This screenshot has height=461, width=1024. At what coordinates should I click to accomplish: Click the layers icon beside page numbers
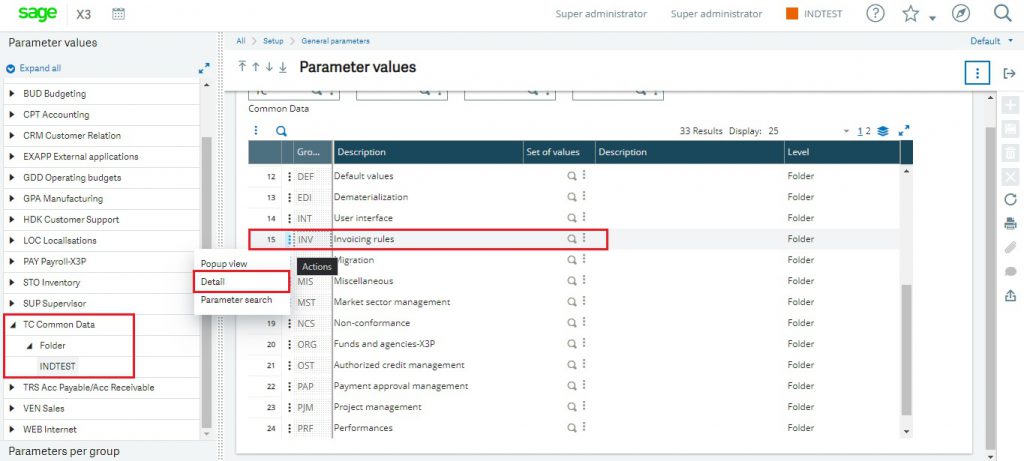883,131
